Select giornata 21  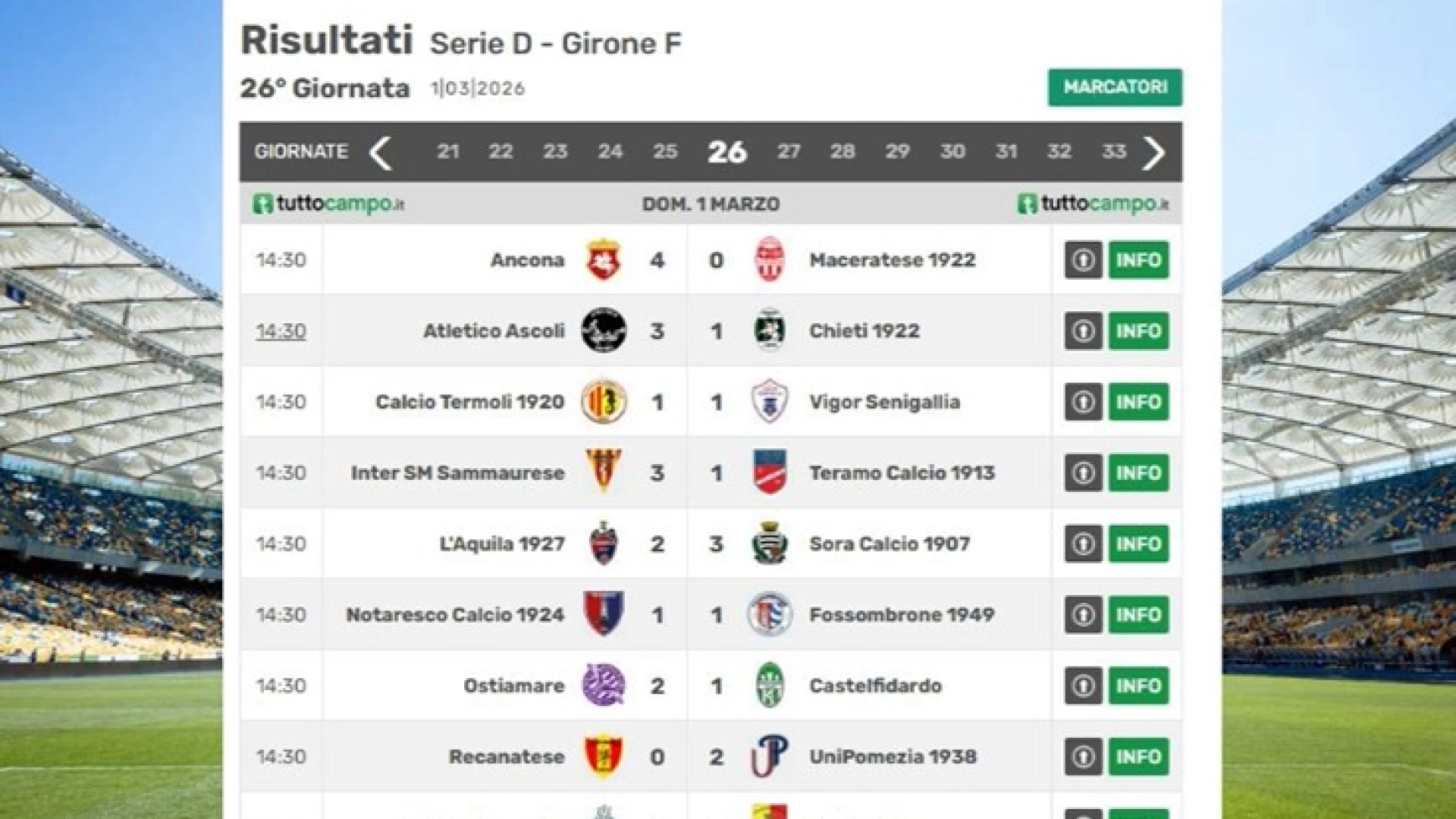click(x=448, y=152)
